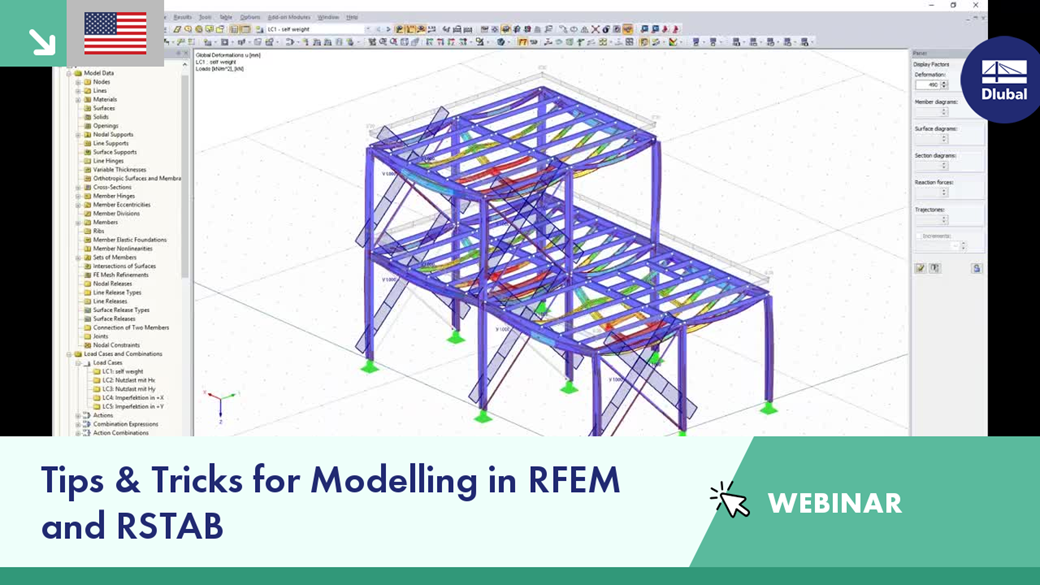
Task: Select the Member Hinges tree item
Action: (x=113, y=196)
